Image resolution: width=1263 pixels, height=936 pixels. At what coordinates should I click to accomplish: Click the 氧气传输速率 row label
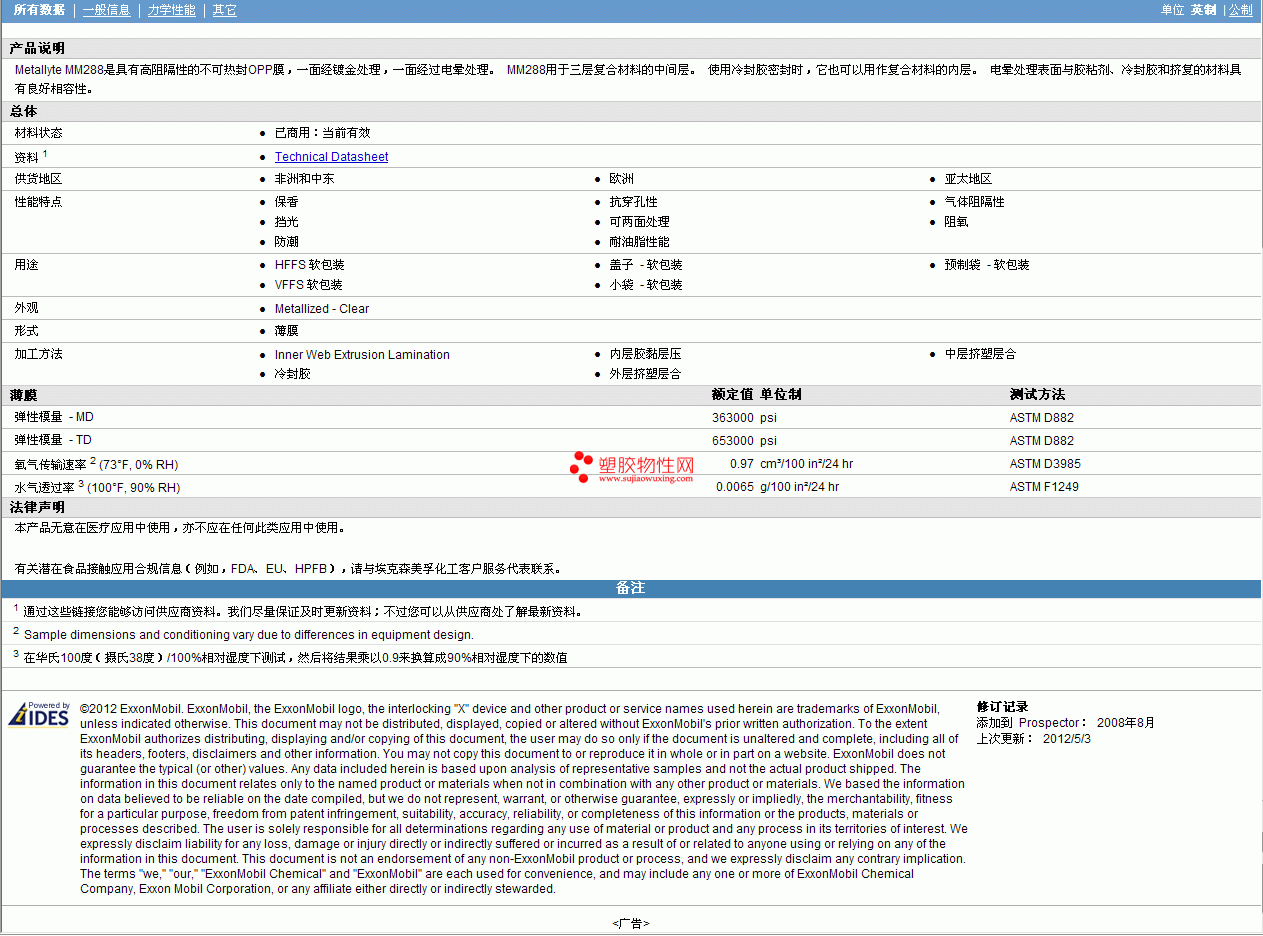(96, 463)
